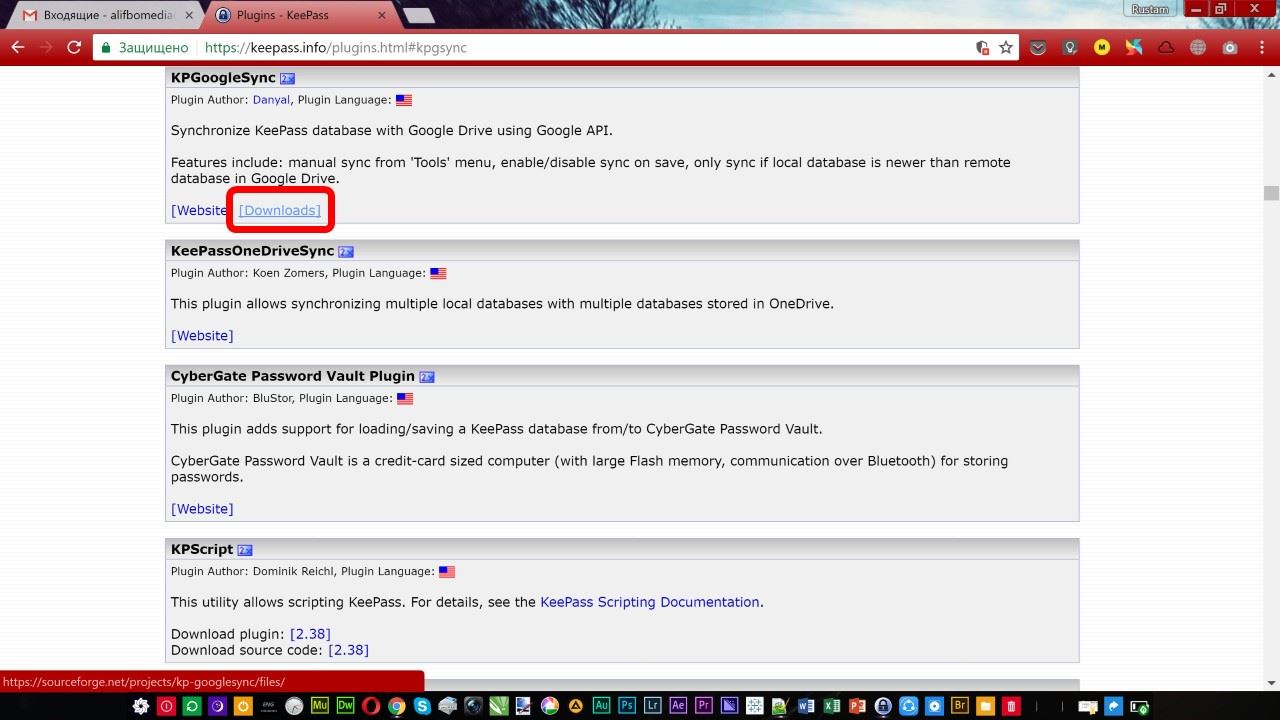Screen dimensions: 1280x720
Task: Click the grey globe extension icon
Action: pos(1198,47)
